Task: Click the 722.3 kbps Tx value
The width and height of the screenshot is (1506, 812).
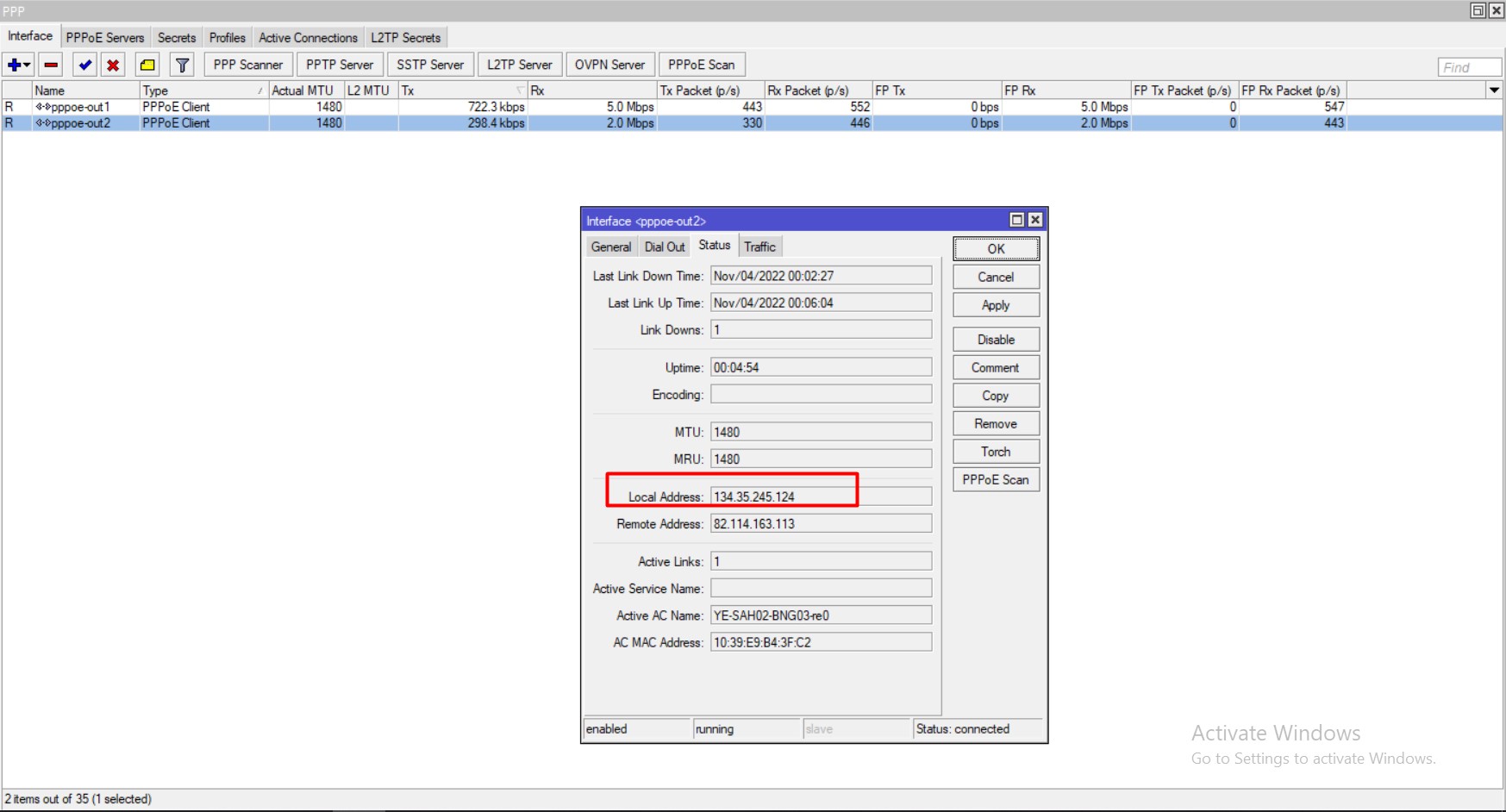Action: coord(497,107)
